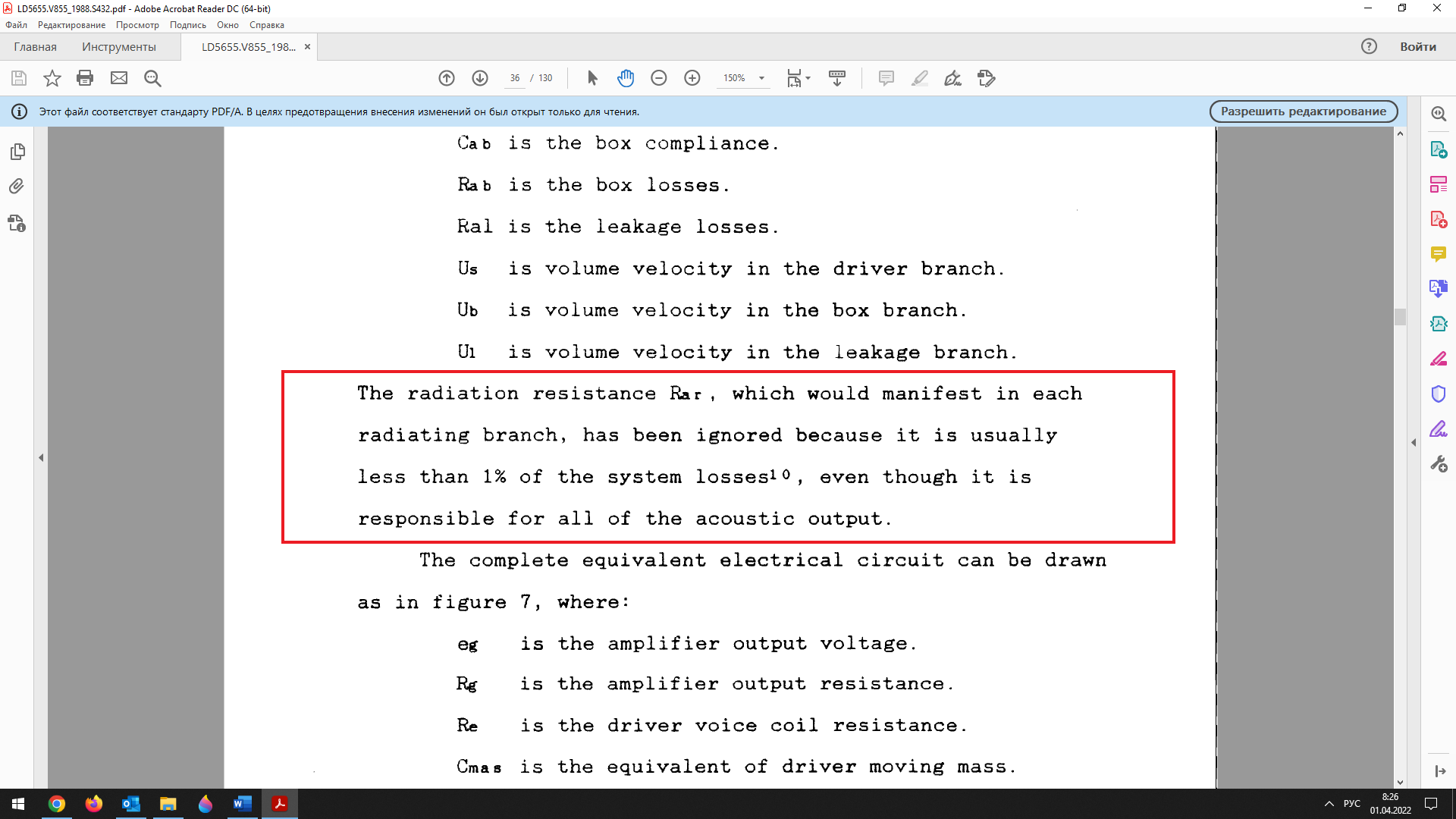Viewport: 1456px width, 819px height.
Task: Add a sticky note comment
Action: (886, 78)
